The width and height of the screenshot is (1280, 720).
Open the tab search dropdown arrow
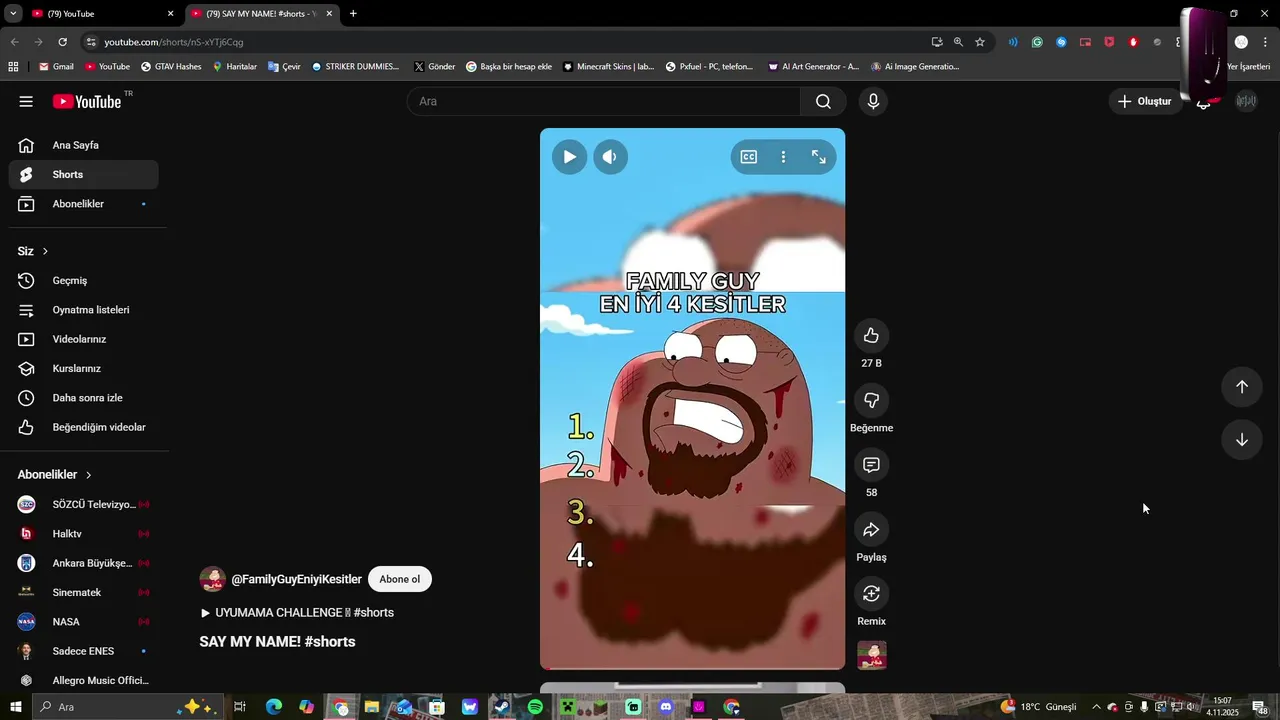[x=13, y=14]
